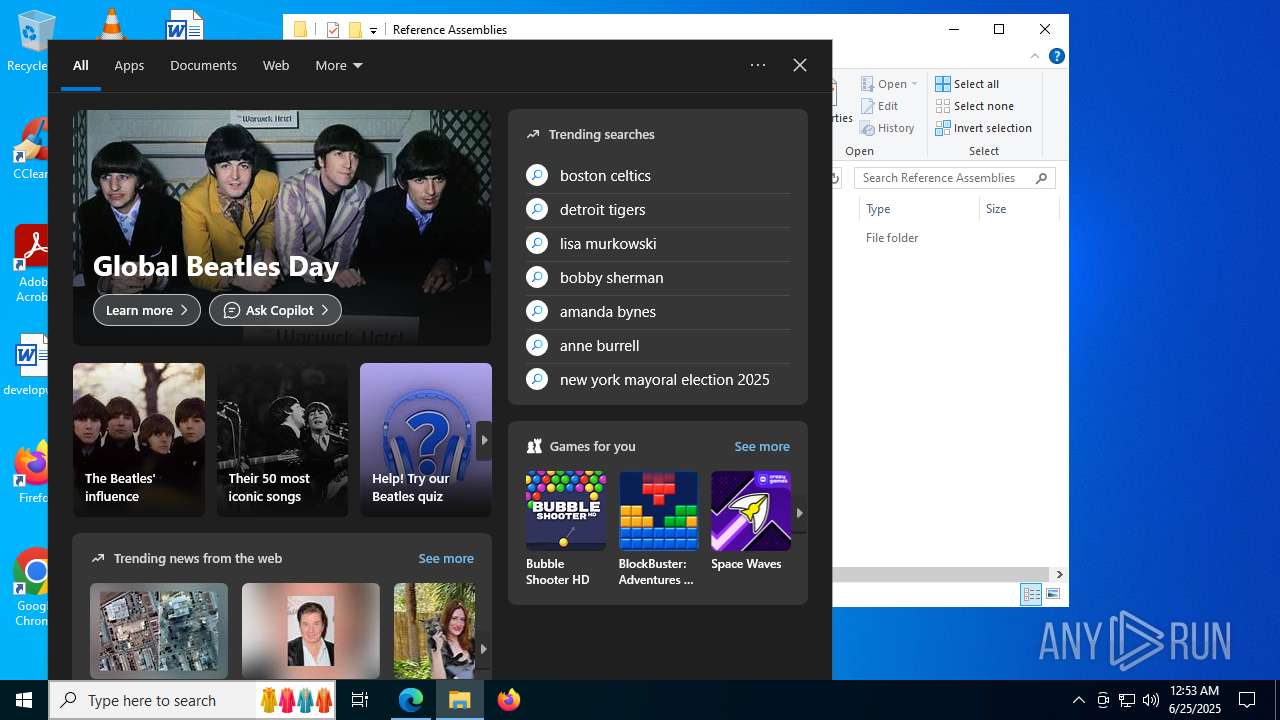The width and height of the screenshot is (1280, 720).
Task: Sort by Type column header
Action: click(x=919, y=209)
